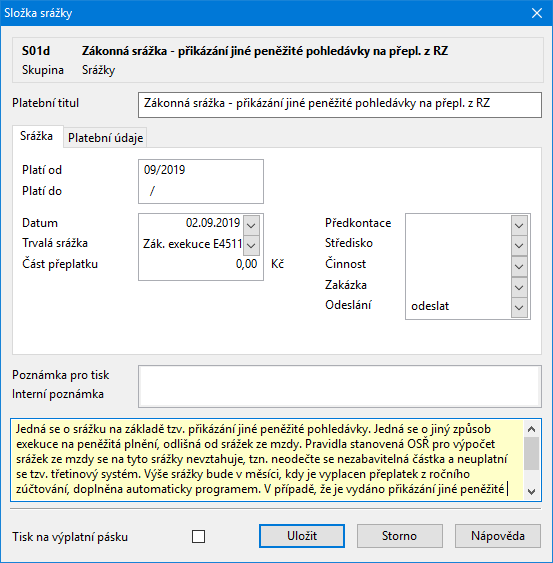Expand the Trvalá srážka dropdown
553x563 pixels.
tap(251, 245)
